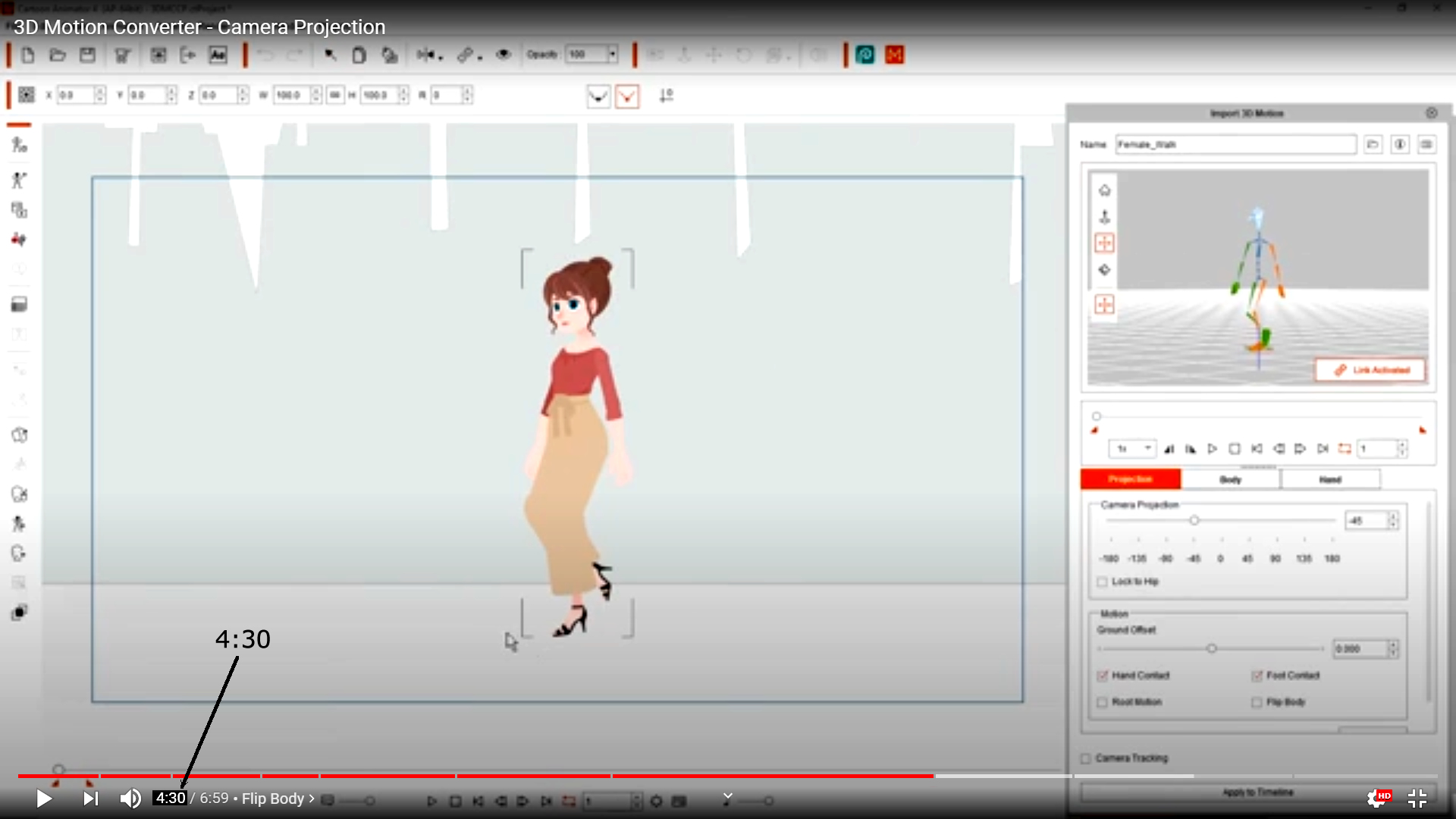1456x819 pixels.
Task: Select the arrow pointer tool in toolbar
Action: [330, 55]
